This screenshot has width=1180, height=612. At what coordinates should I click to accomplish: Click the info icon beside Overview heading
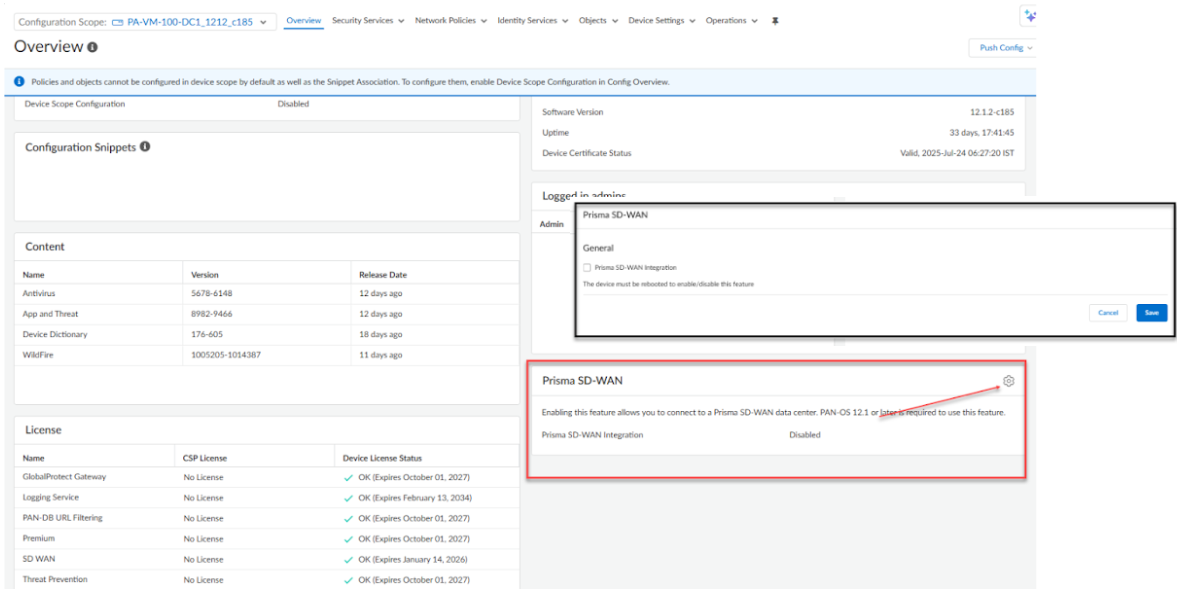[x=93, y=47]
